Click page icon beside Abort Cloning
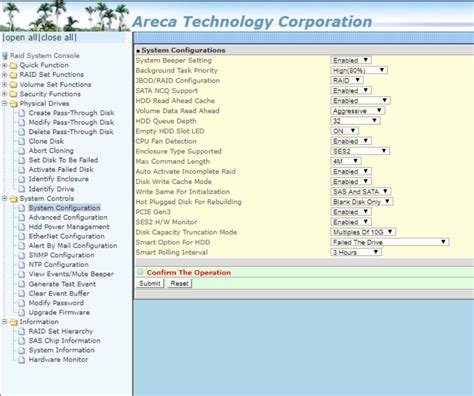The width and height of the screenshot is (474, 396). pos(22,151)
